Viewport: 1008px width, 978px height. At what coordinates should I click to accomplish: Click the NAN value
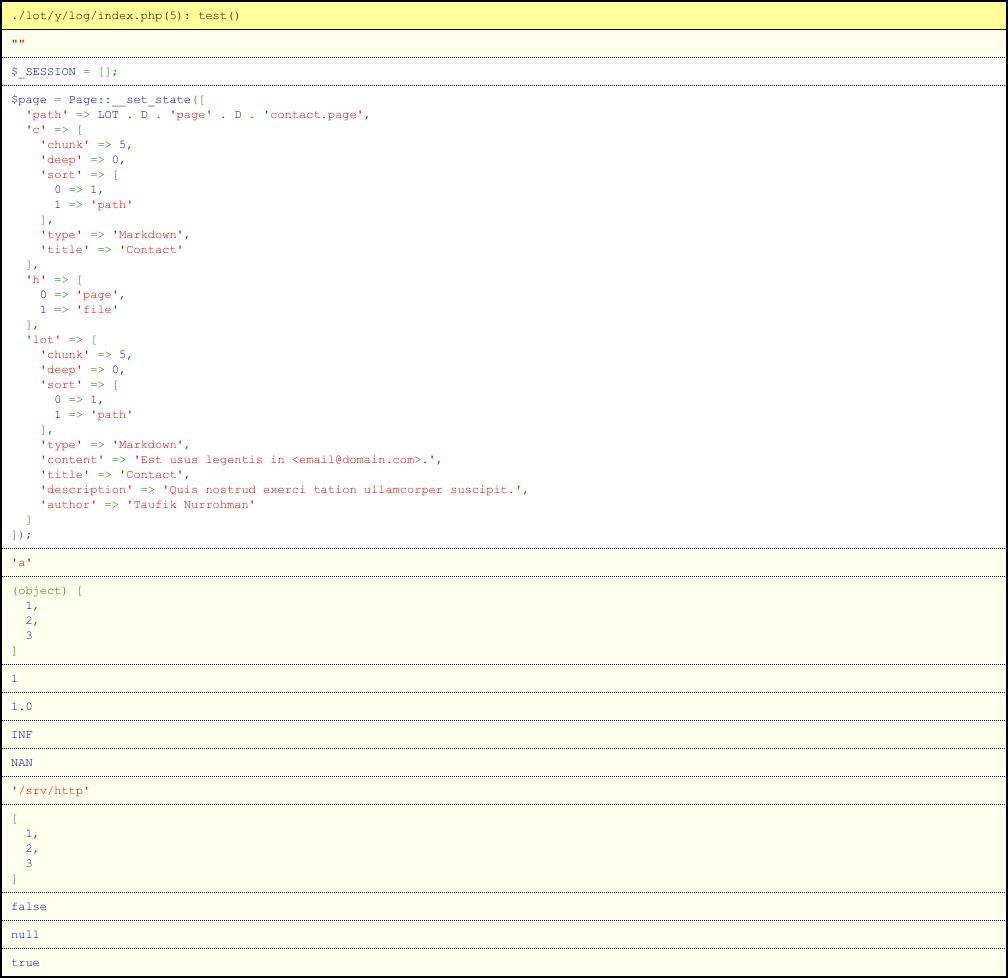coord(21,763)
